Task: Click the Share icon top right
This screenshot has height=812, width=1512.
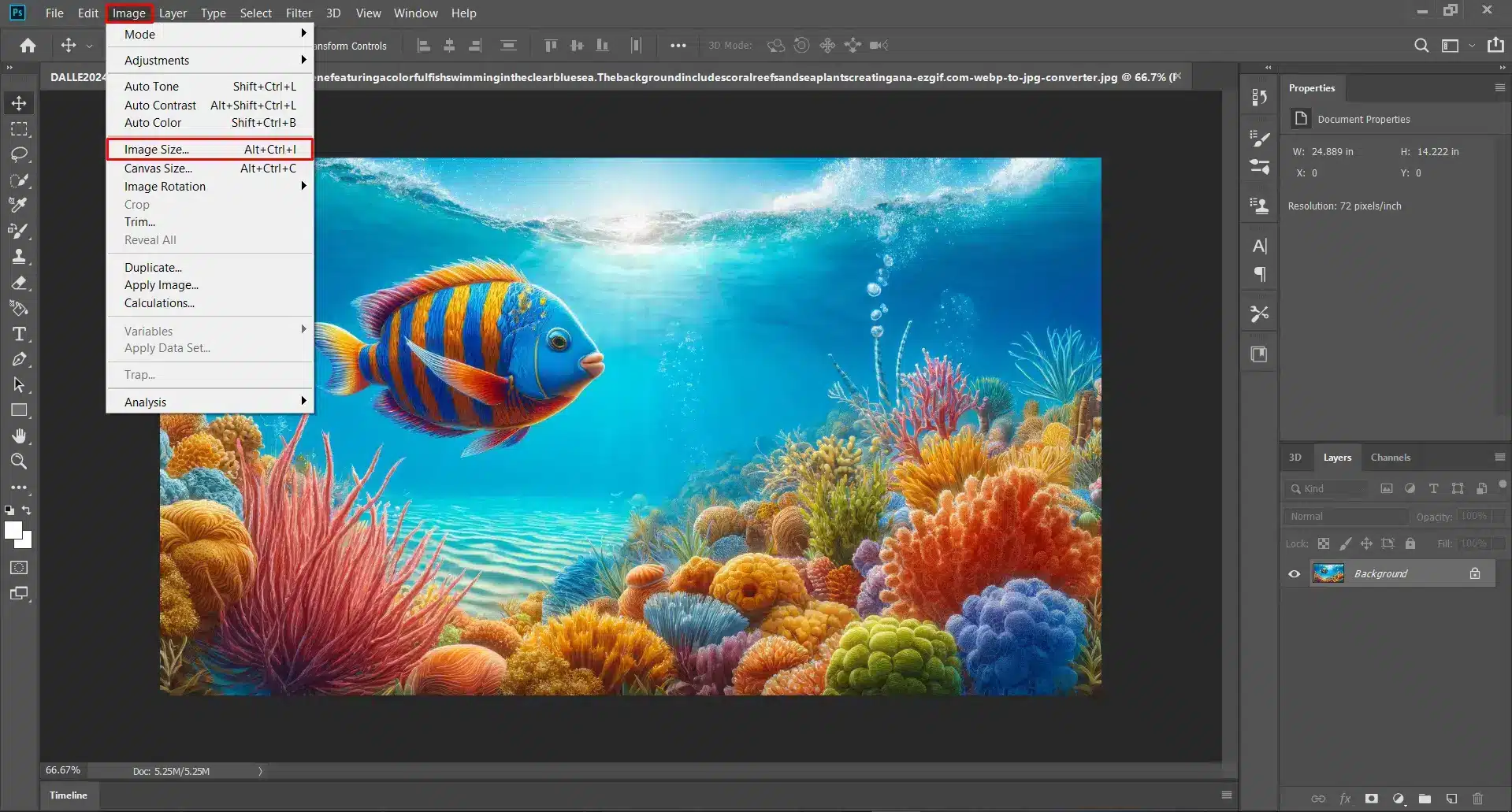Action: [x=1495, y=45]
